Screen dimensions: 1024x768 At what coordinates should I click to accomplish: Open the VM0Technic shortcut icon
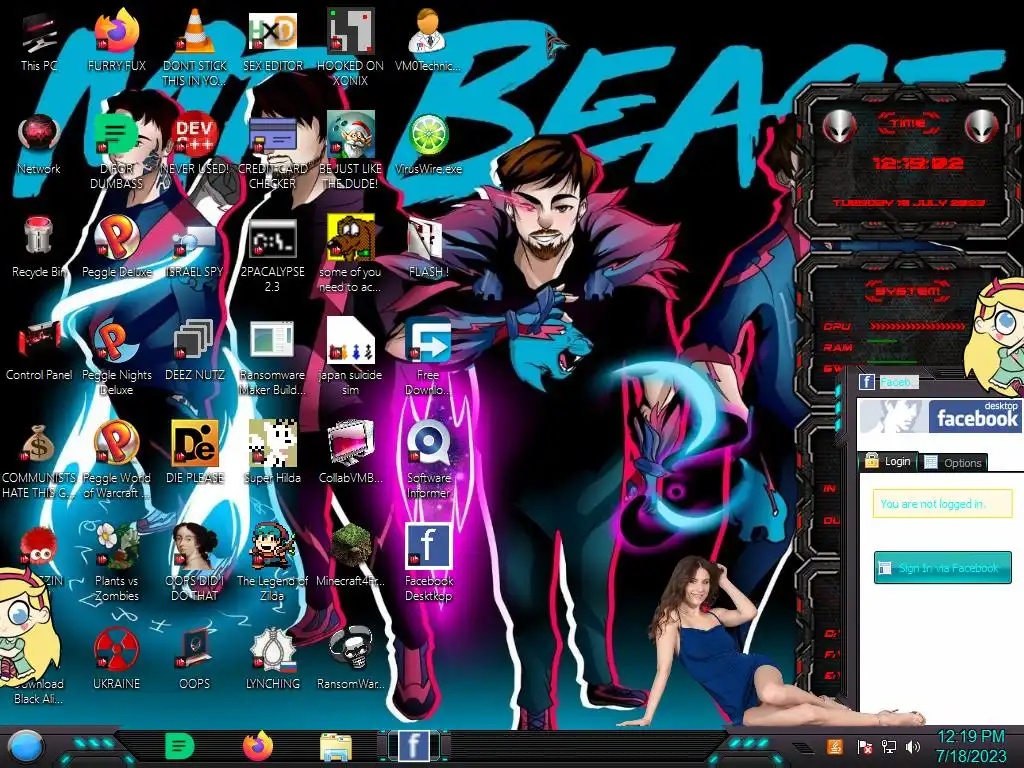click(x=428, y=33)
